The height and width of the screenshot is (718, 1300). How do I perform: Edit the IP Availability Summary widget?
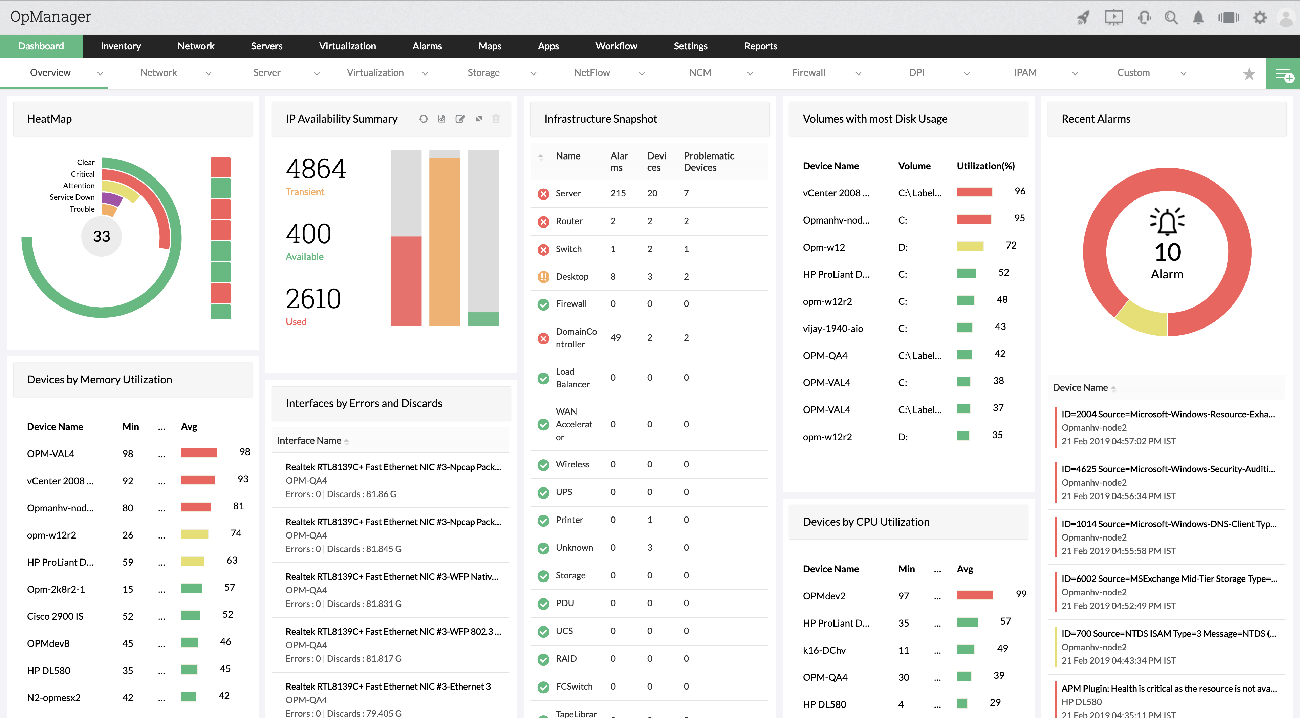pyautogui.click(x=460, y=119)
